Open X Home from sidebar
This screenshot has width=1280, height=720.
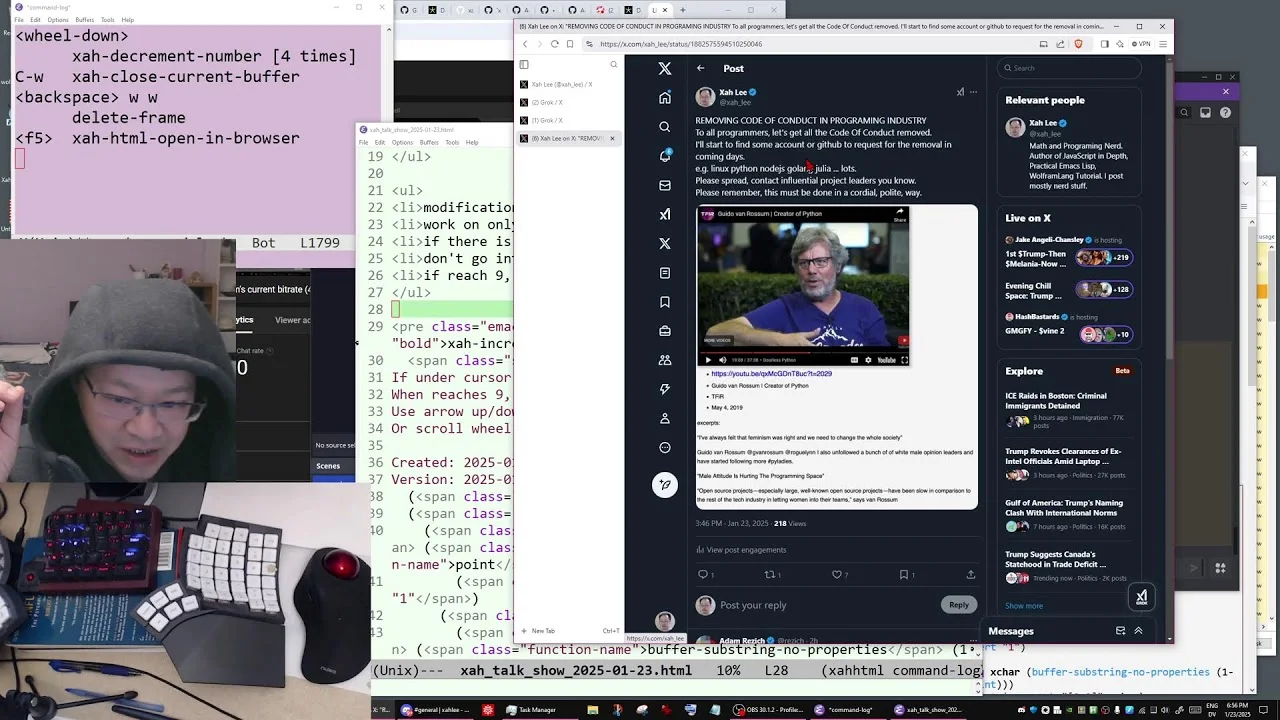coord(665,98)
